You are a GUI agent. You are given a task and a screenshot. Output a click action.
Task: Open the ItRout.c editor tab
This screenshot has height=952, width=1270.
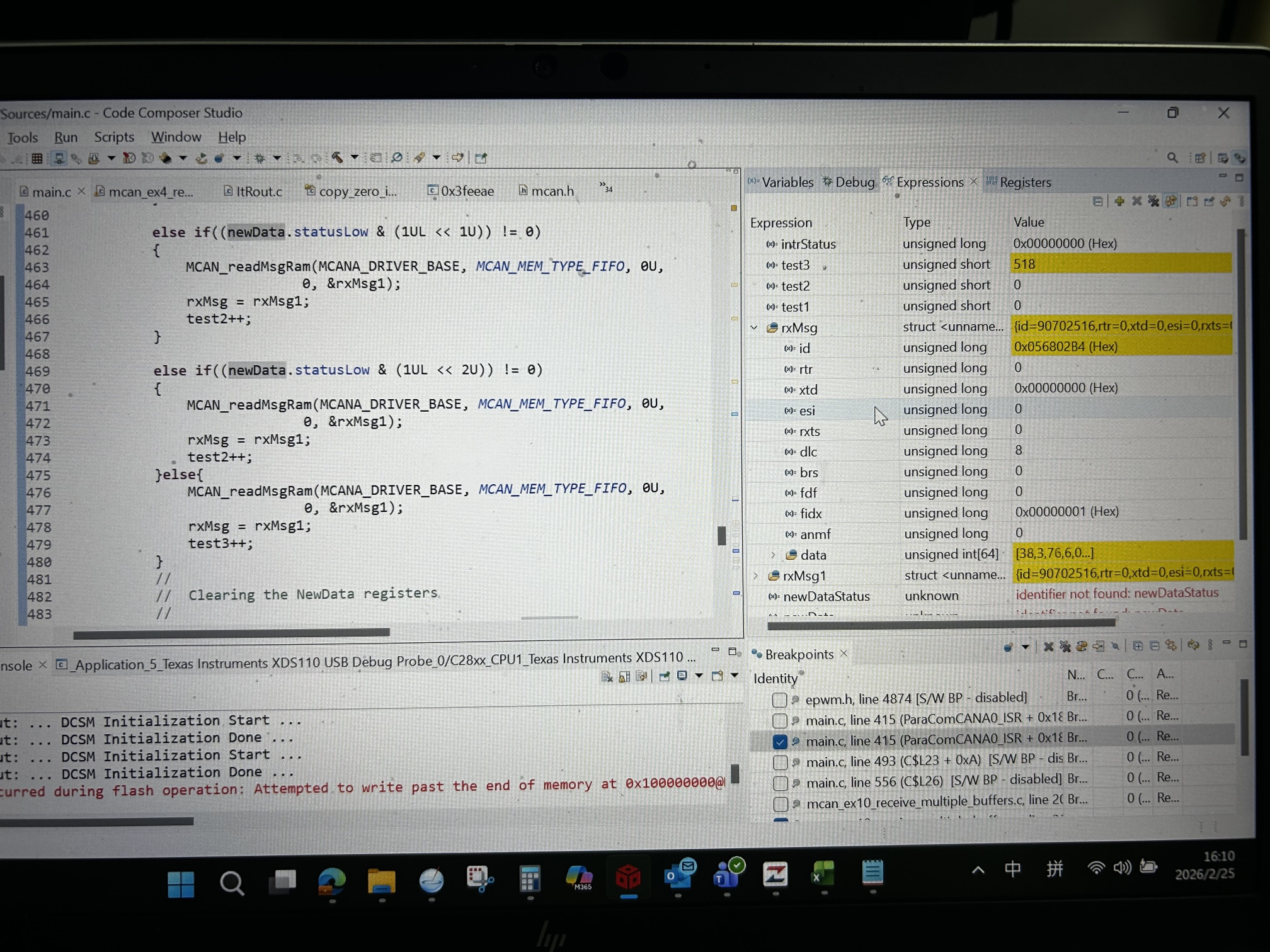[253, 191]
